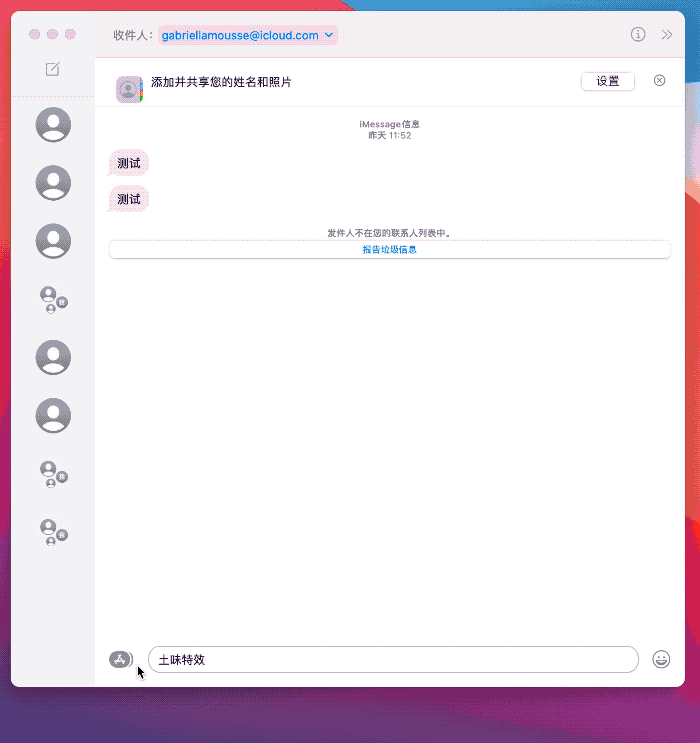The height and width of the screenshot is (743, 700).
Task: Click the 报告垃圾信息 link
Action: click(390, 250)
